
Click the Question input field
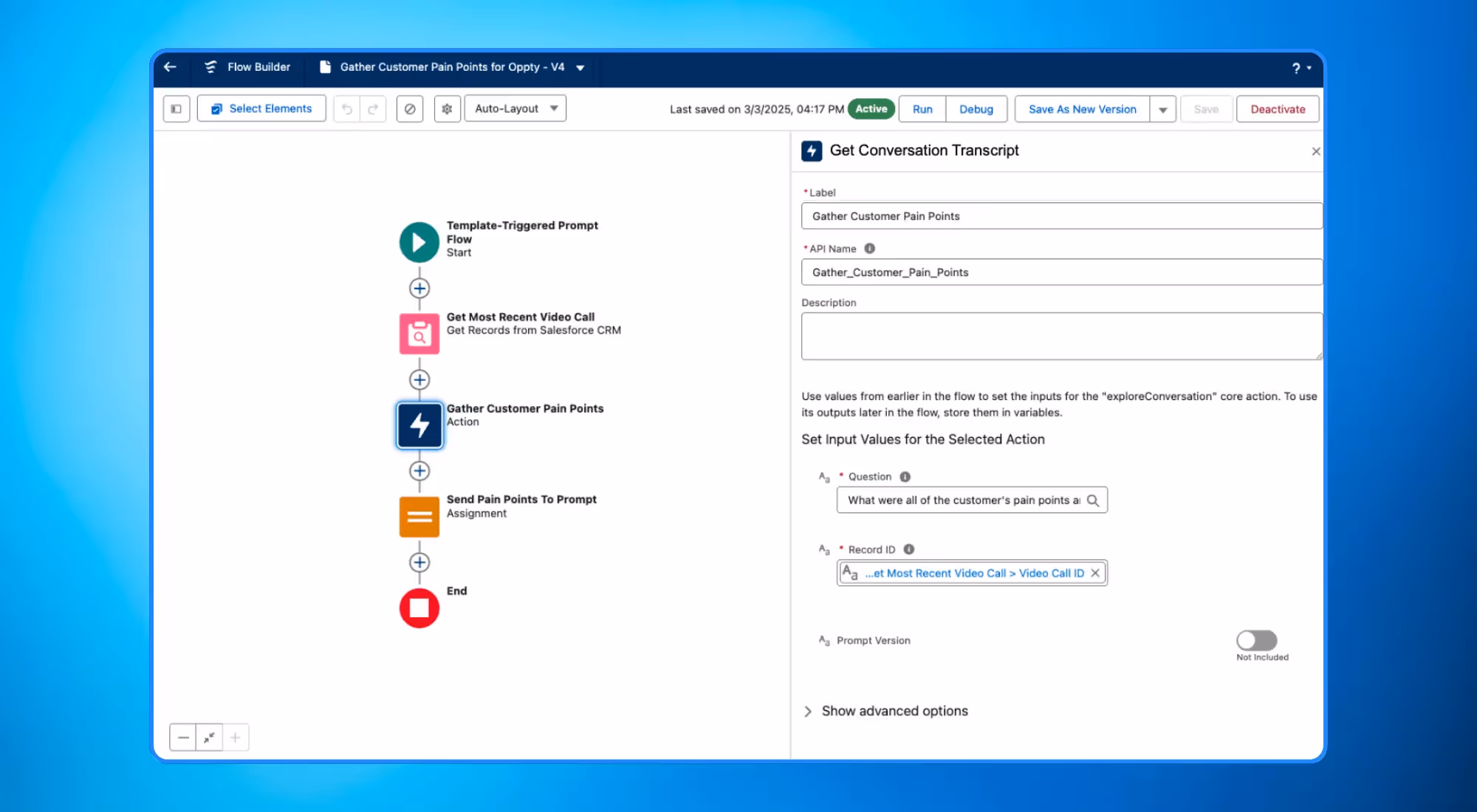point(971,500)
